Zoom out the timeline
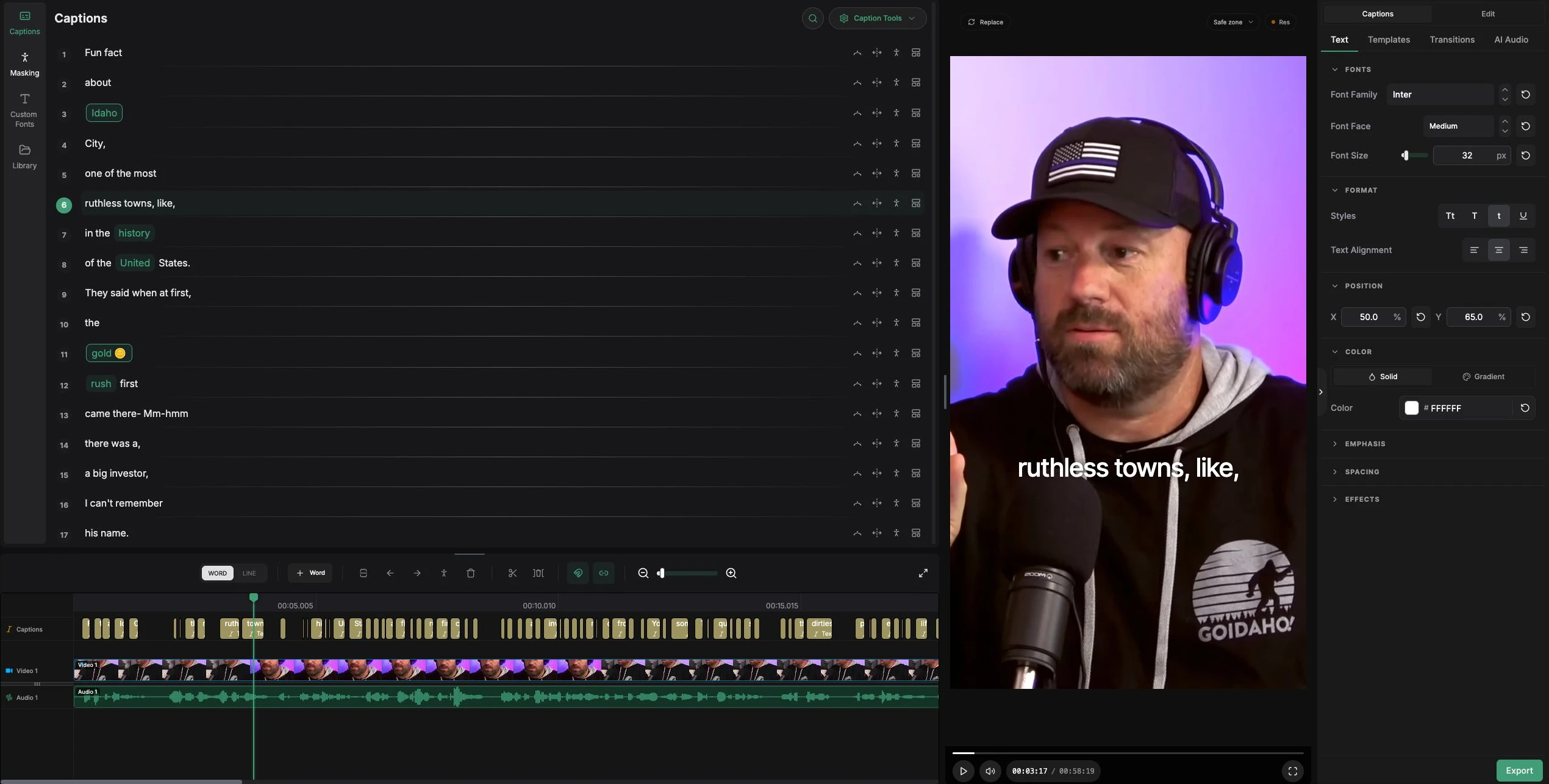 pos(643,573)
